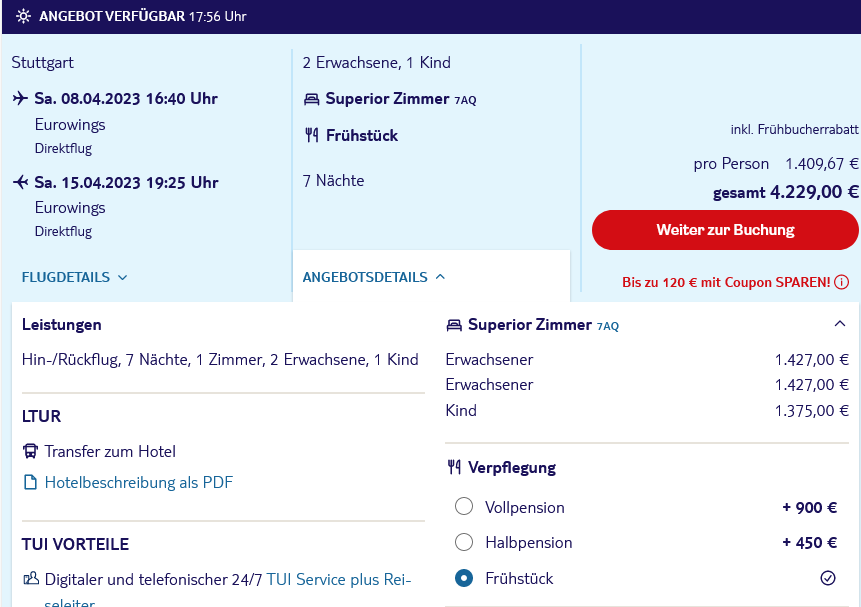
Task: Open Hotelbeschreibung als PDF link
Action: click(x=138, y=482)
